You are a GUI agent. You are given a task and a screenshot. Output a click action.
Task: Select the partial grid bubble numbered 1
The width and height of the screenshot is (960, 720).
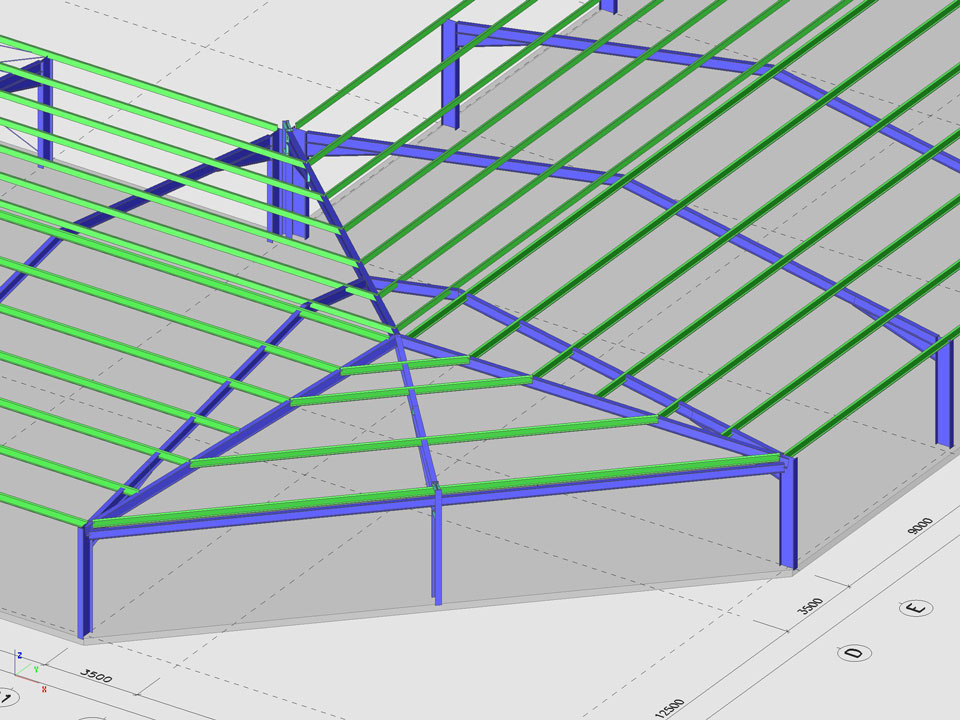click(8, 697)
